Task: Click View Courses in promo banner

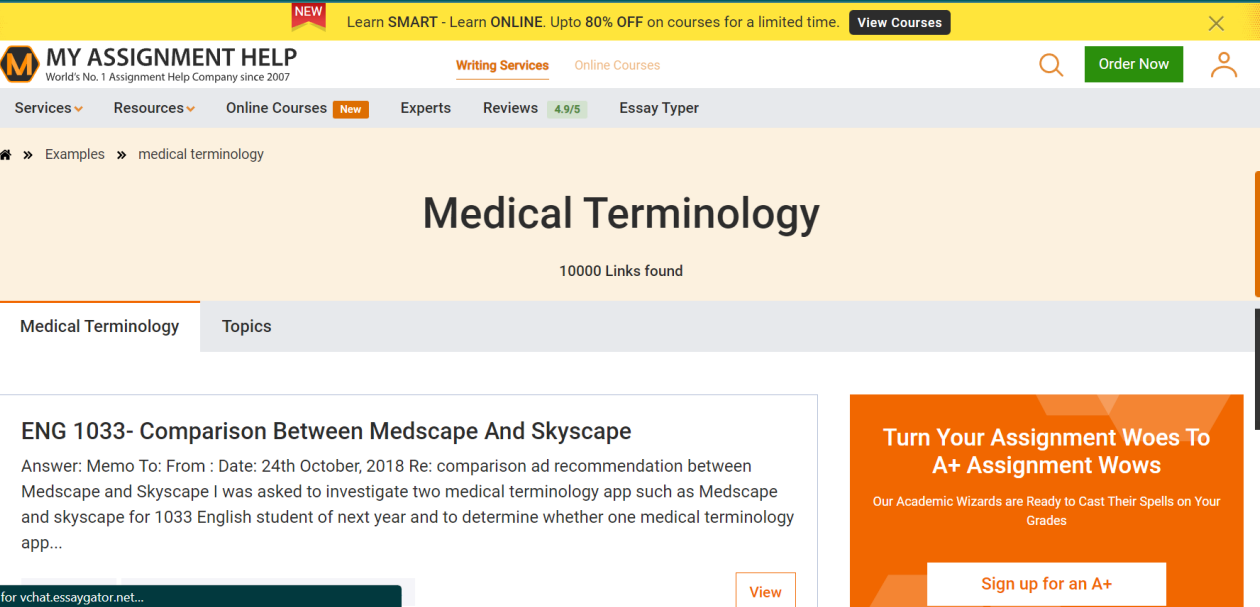Action: (x=900, y=22)
